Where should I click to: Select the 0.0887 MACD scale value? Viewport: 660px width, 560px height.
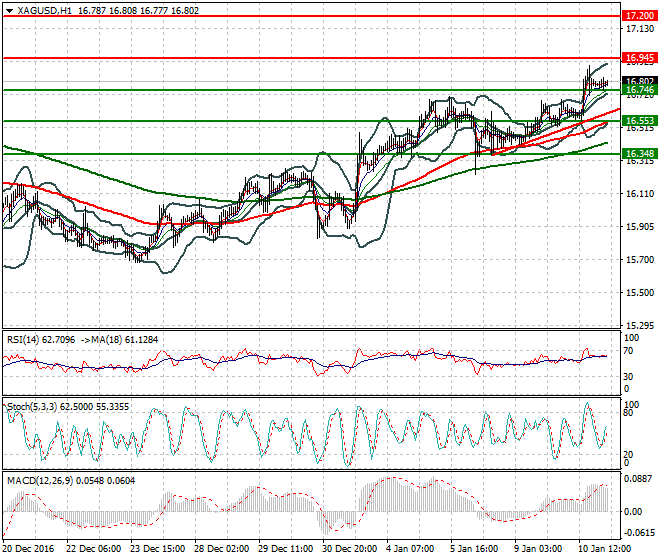point(639,479)
